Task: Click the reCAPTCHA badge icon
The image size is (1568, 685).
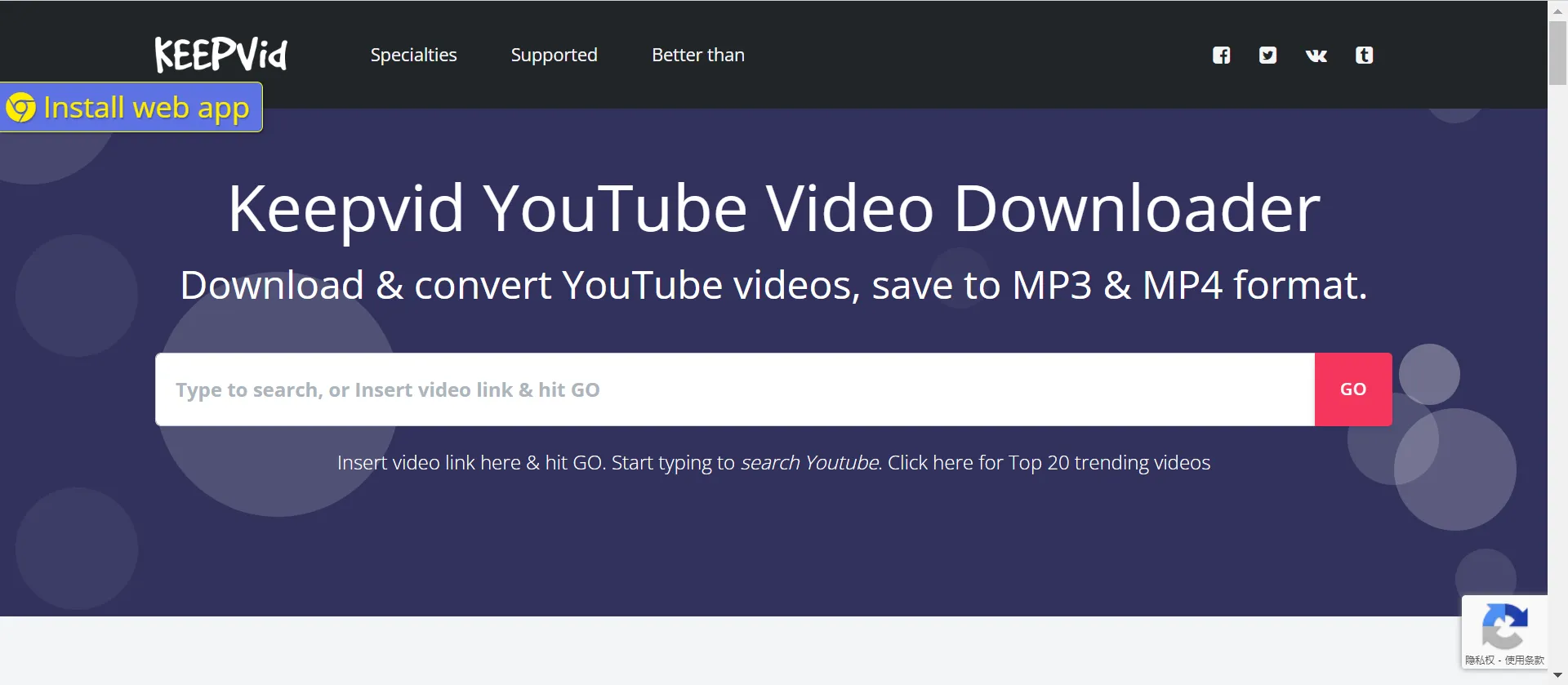Action: tap(1504, 625)
